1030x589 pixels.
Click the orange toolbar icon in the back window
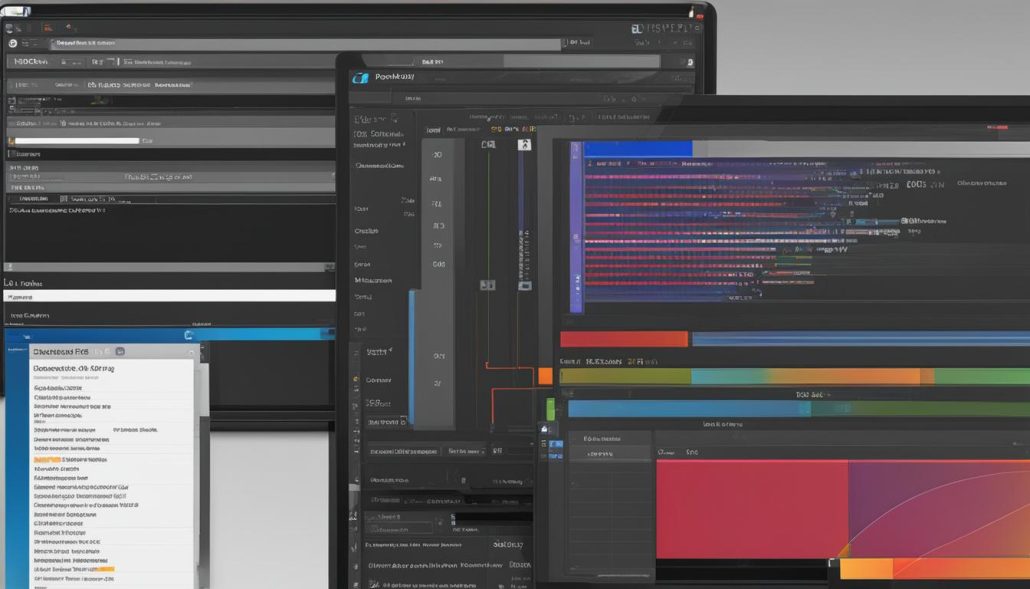click(x=47, y=28)
